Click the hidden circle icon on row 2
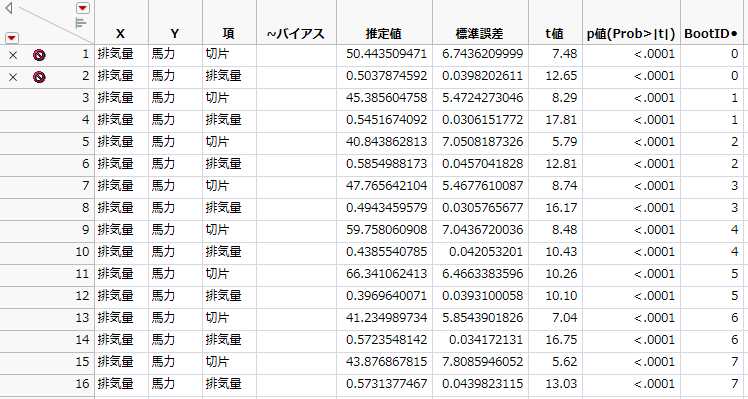Image resolution: width=748 pixels, height=399 pixels. (39, 77)
